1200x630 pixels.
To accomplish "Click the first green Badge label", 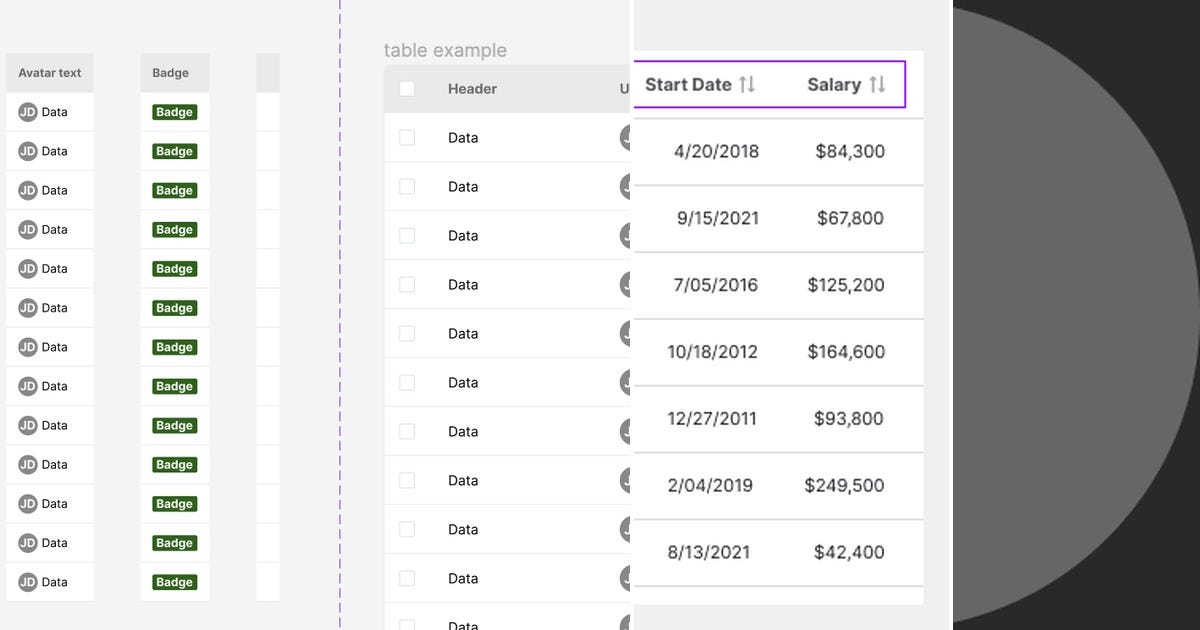I will pyautogui.click(x=175, y=112).
